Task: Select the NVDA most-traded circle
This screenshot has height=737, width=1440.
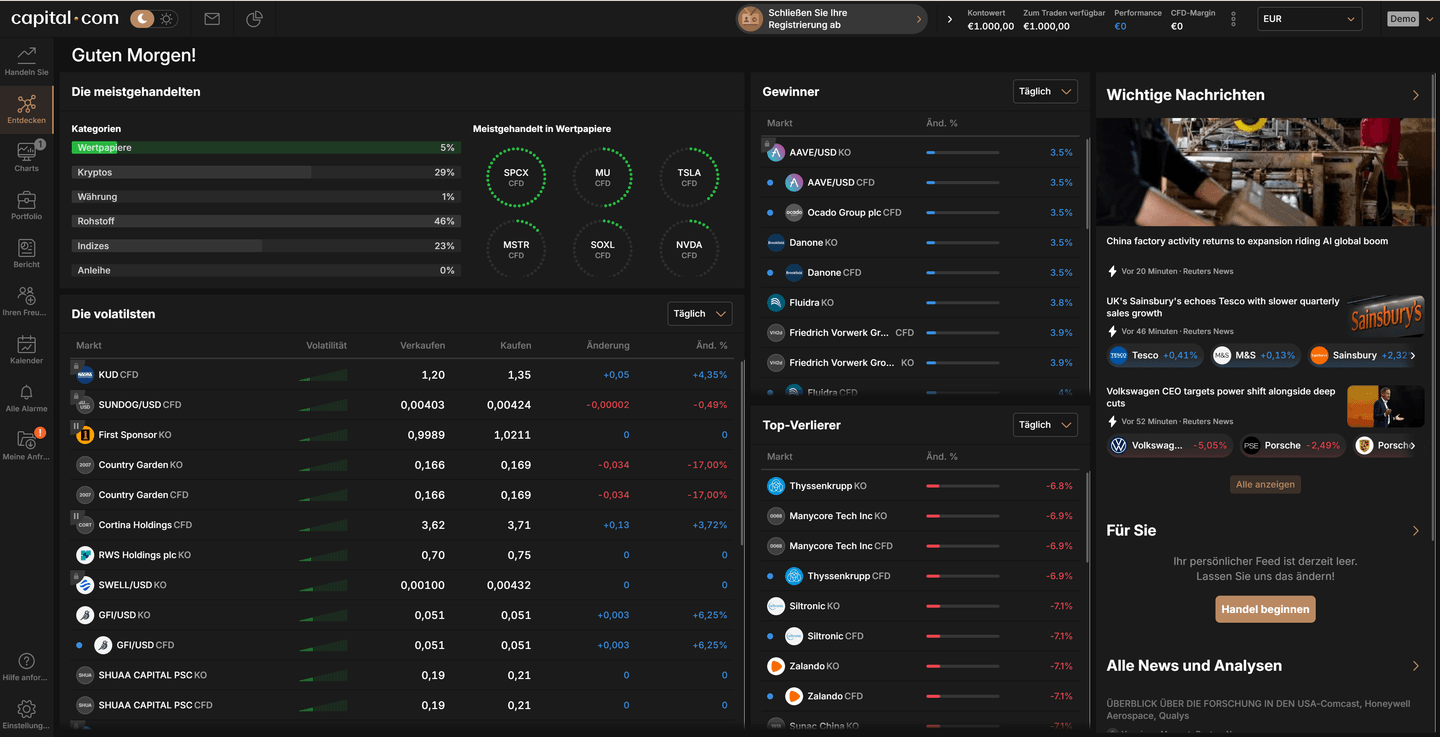Action: tap(689, 249)
